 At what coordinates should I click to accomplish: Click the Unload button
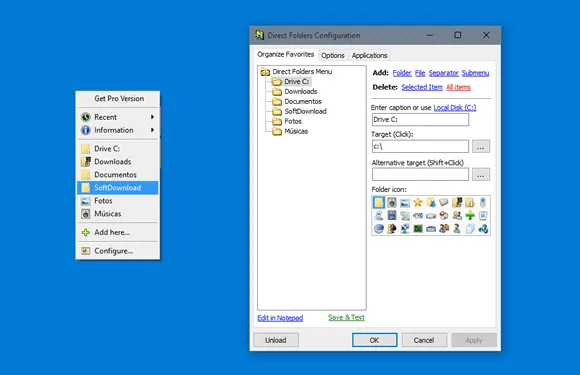click(x=276, y=340)
